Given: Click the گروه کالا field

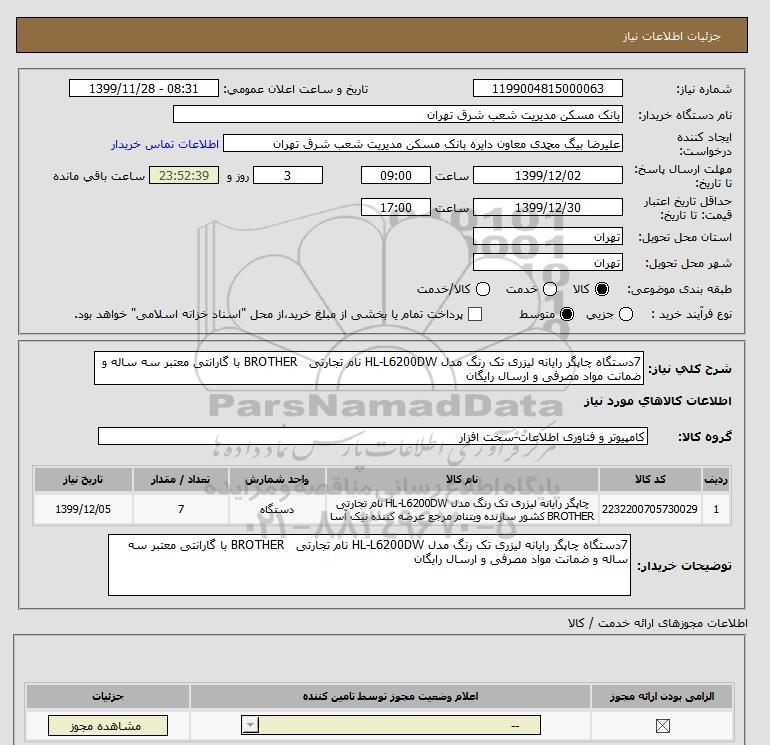Looking at the screenshot, I should pos(372,437).
